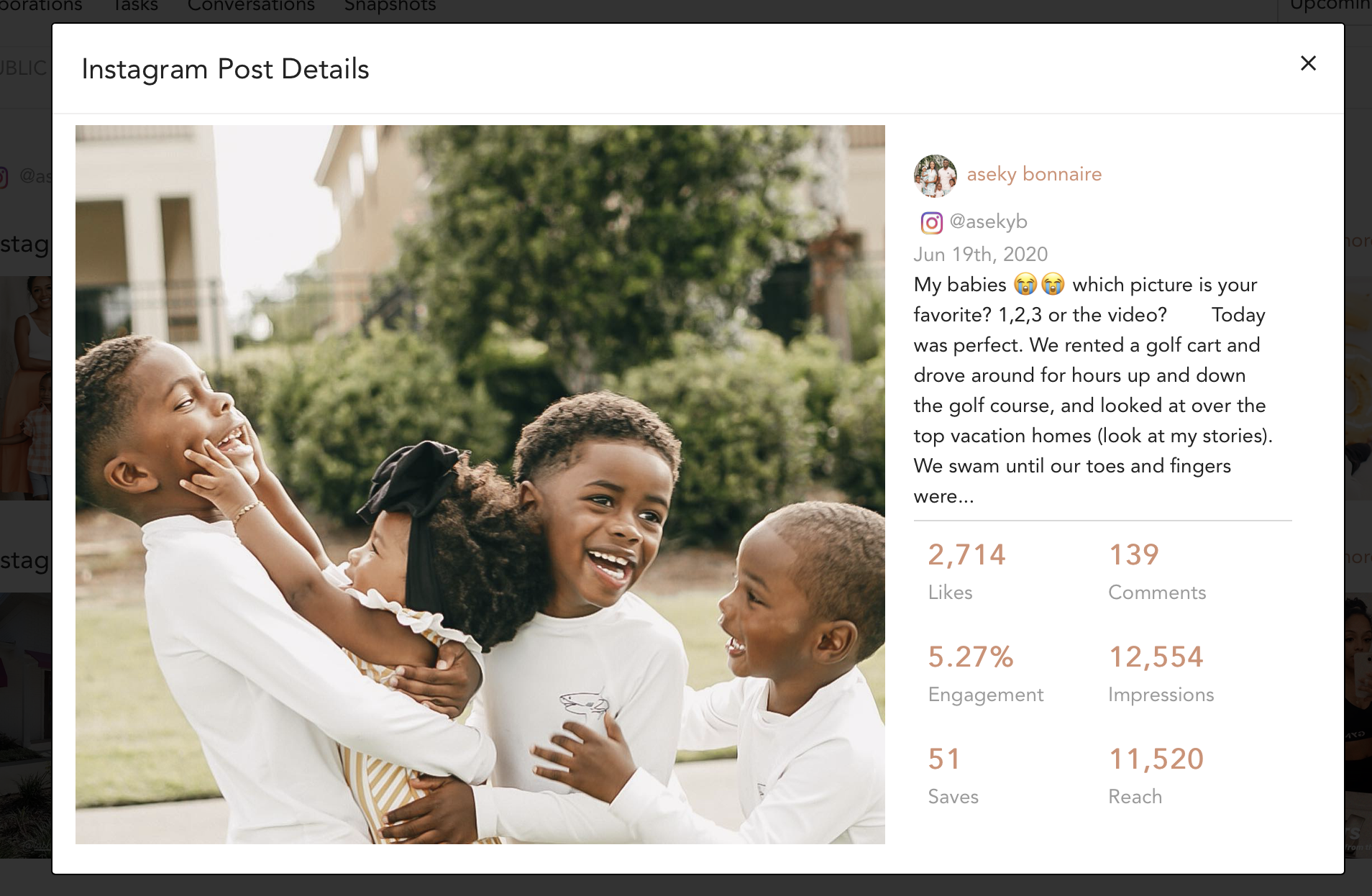Open the aseky bonnaire profile avatar
Image resolution: width=1372 pixels, height=896 pixels.
tap(935, 175)
